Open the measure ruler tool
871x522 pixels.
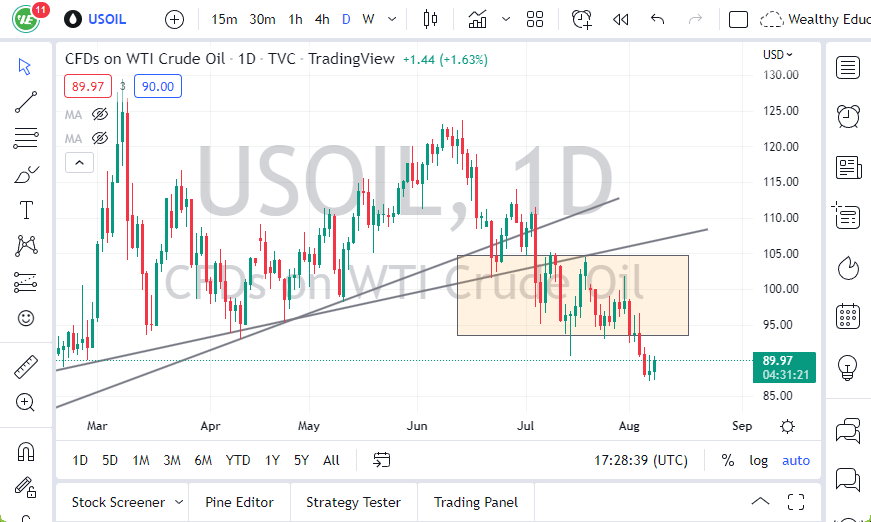tap(26, 367)
